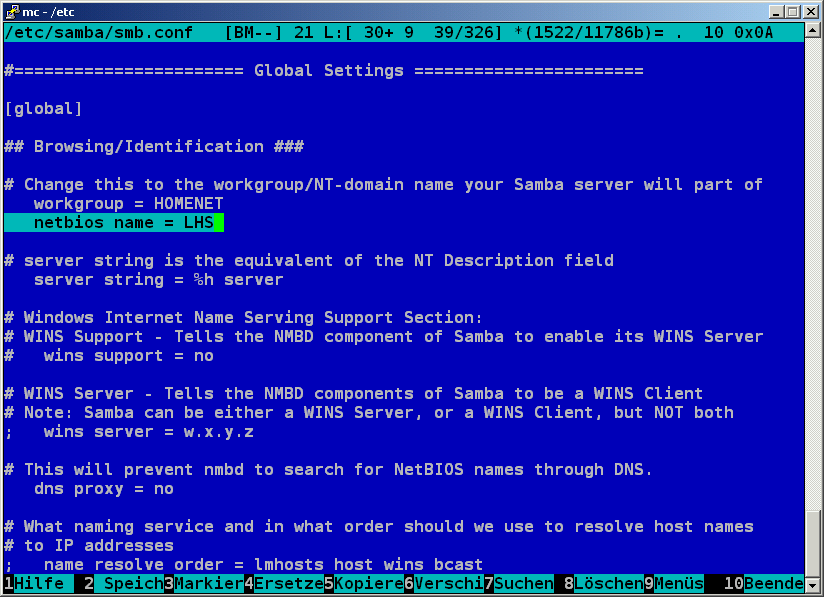Click the [global] section header
The width and height of the screenshot is (824, 597).
(44, 108)
